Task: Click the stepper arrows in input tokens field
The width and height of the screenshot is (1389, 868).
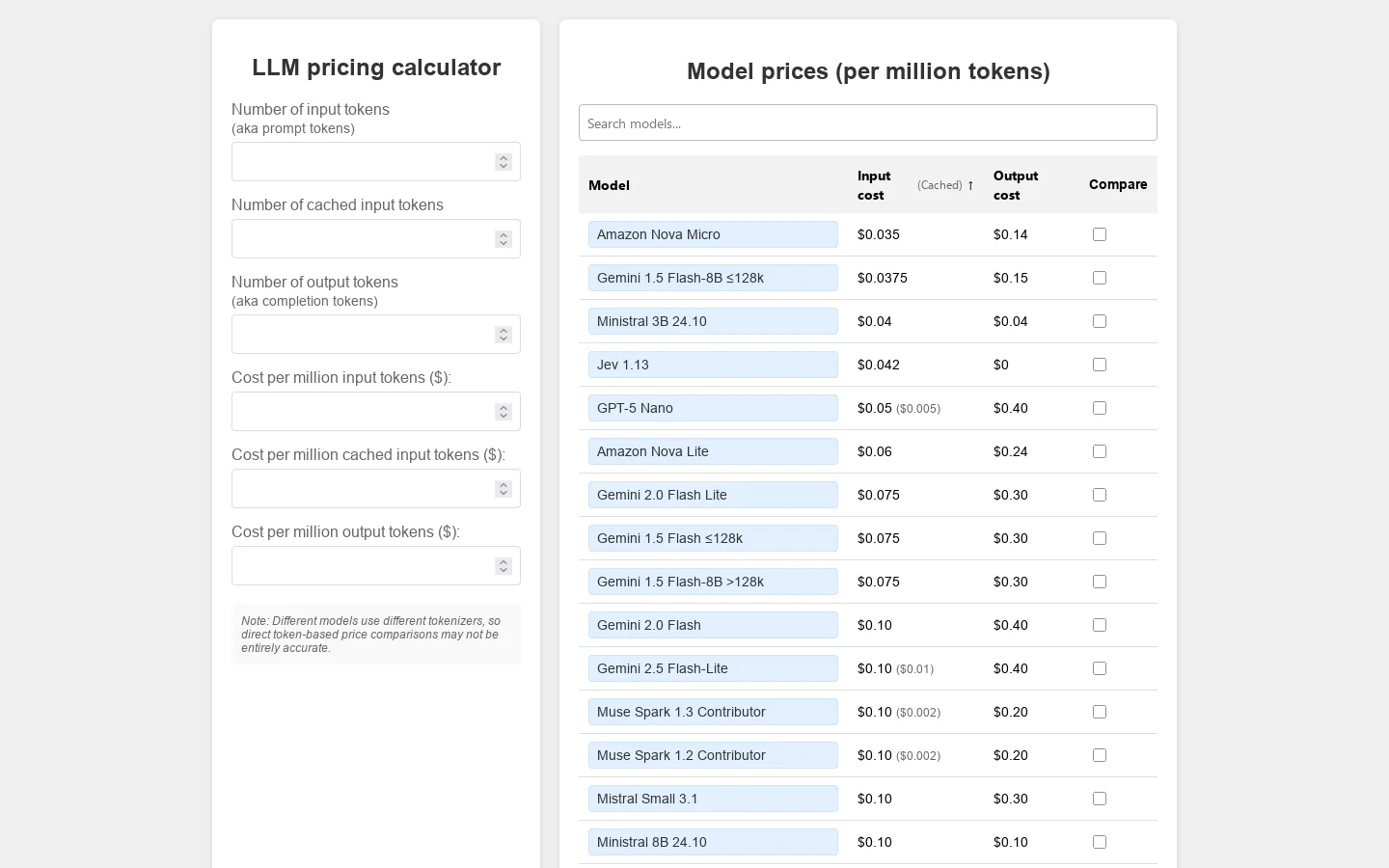Action: point(504,162)
